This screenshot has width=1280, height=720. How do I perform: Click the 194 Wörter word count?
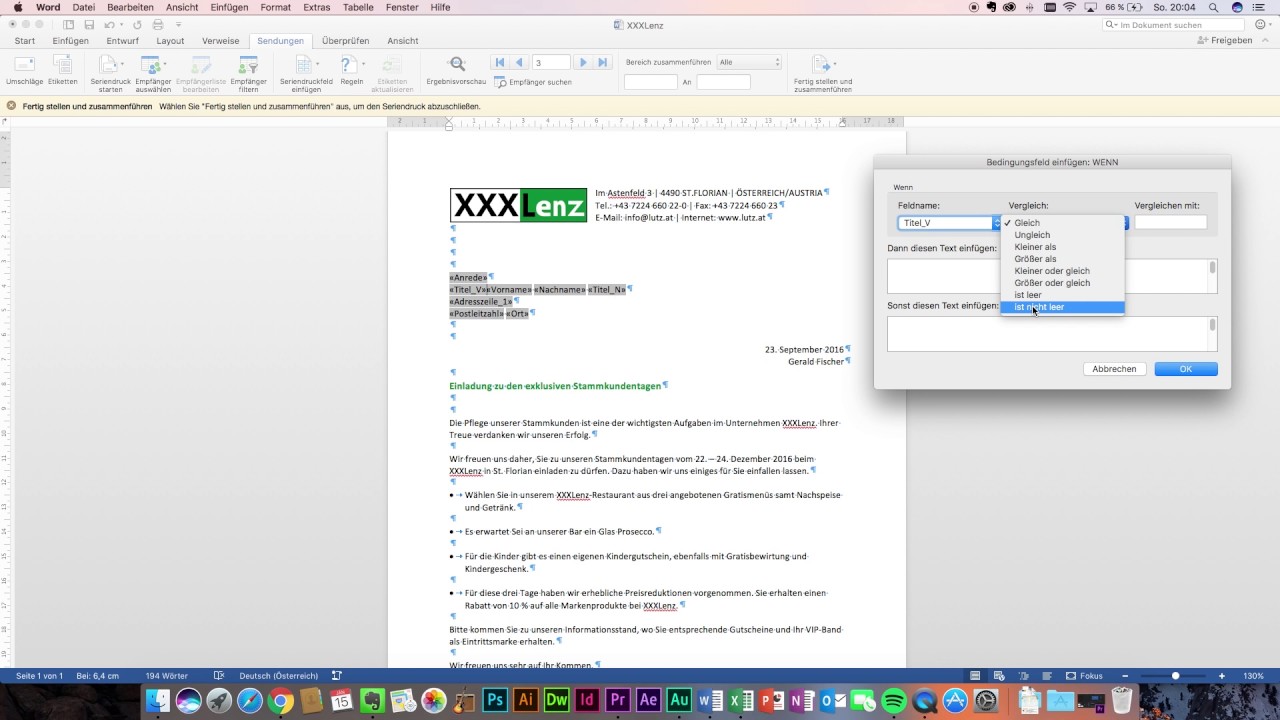[x=167, y=676]
